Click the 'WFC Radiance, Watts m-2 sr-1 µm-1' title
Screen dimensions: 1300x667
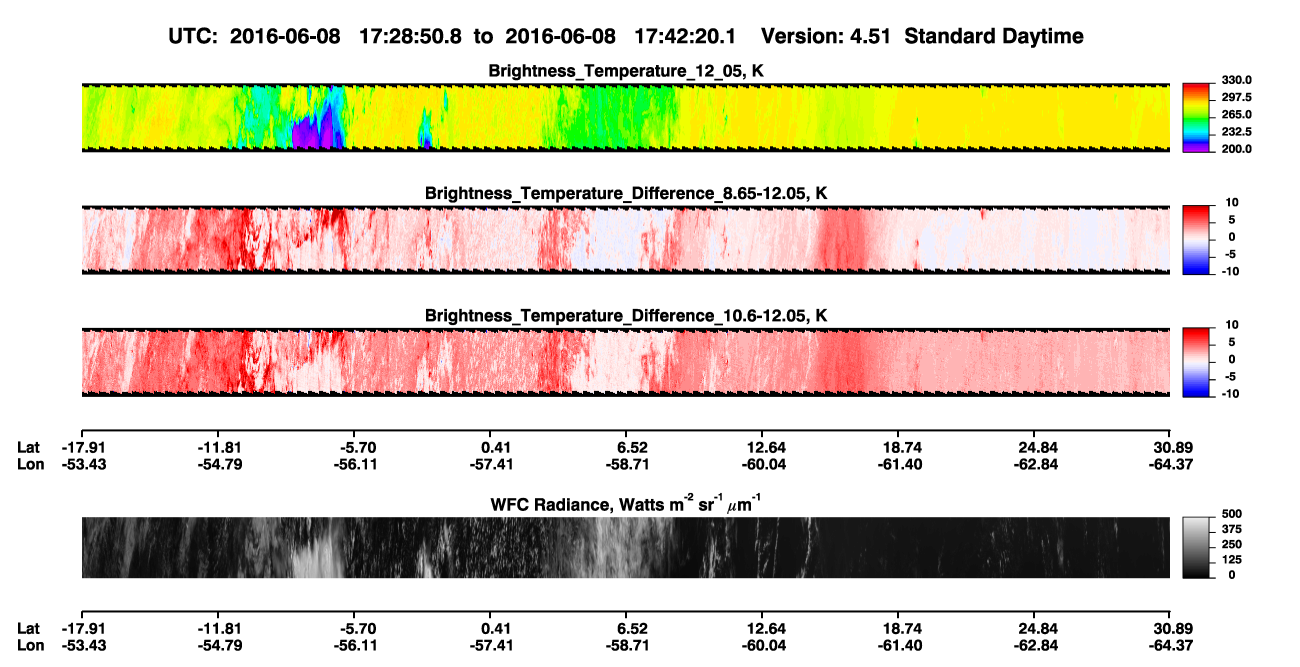pyautogui.click(x=625, y=502)
